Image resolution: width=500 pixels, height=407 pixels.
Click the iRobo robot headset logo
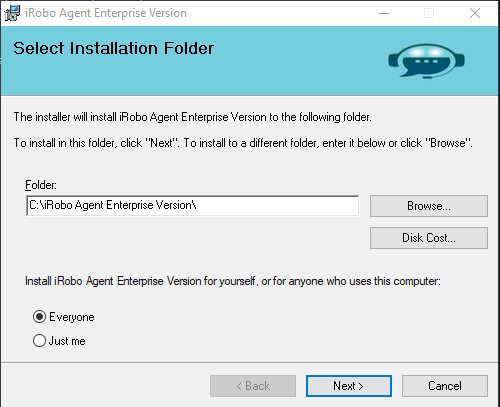(x=426, y=61)
